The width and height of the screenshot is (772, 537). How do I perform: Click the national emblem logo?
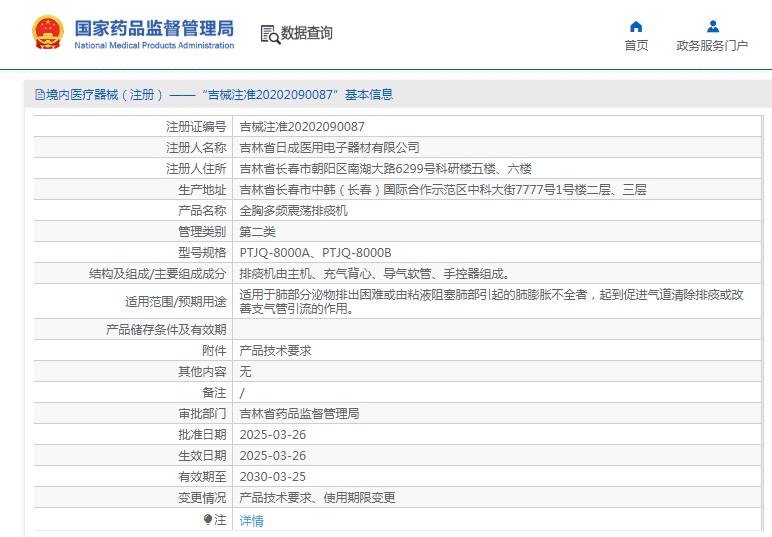tap(48, 32)
